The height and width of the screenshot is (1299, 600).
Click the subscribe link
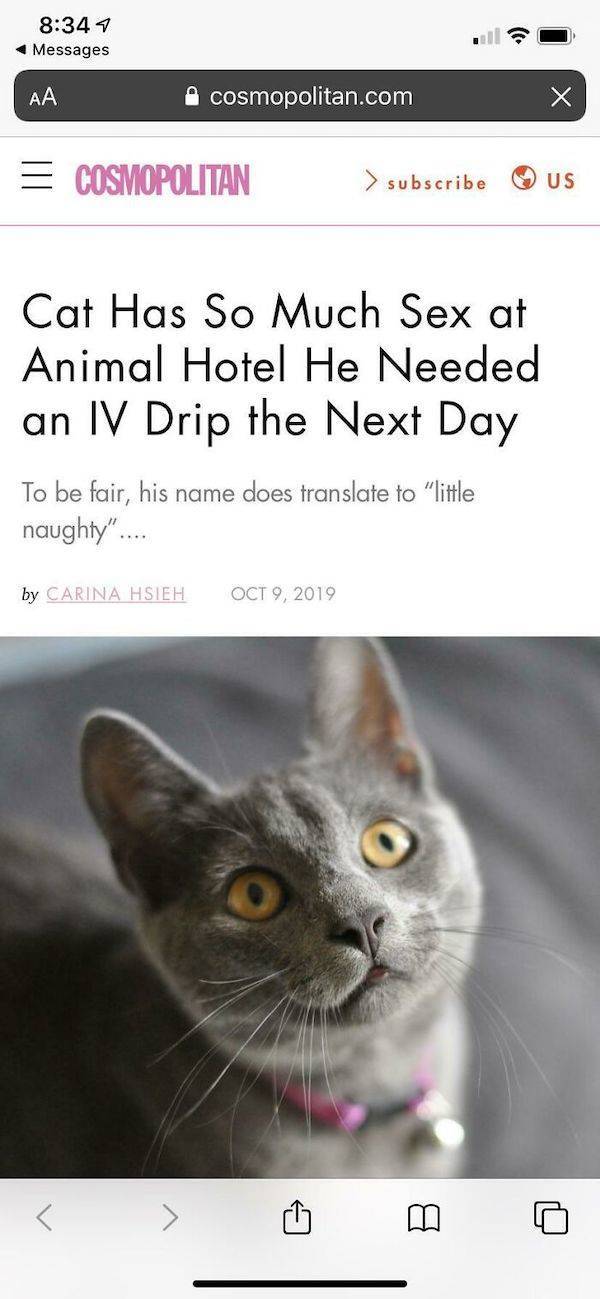pyautogui.click(x=425, y=181)
